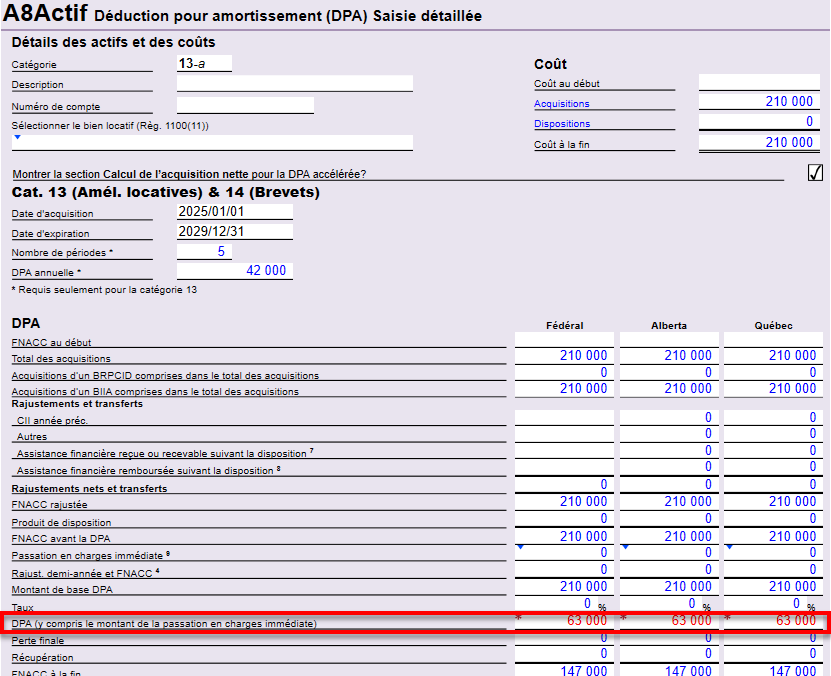Focus the Numéro de compte field
This screenshot has width=831, height=676.
(245, 105)
